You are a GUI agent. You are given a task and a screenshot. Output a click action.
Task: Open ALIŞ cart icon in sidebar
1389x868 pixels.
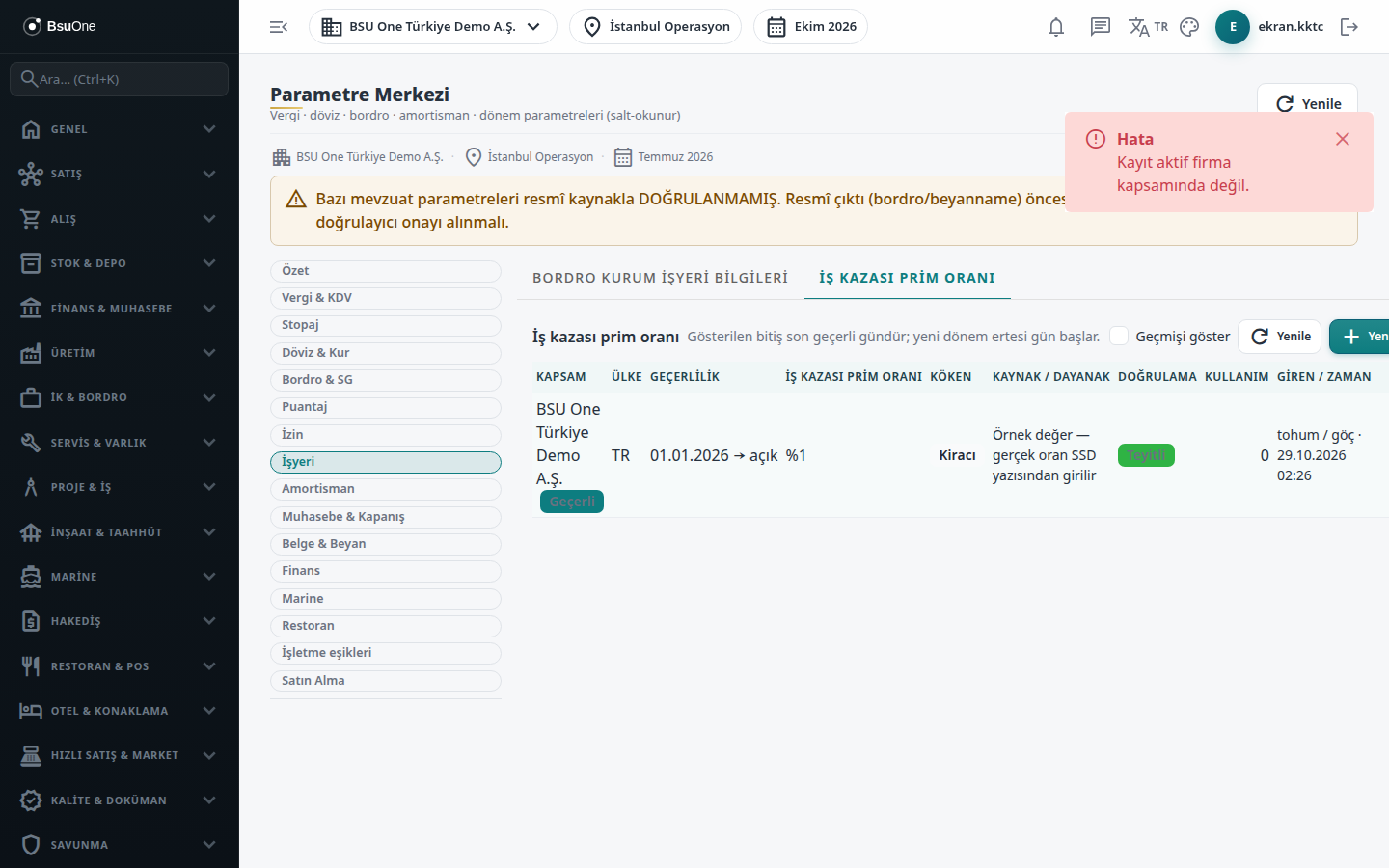point(31,219)
